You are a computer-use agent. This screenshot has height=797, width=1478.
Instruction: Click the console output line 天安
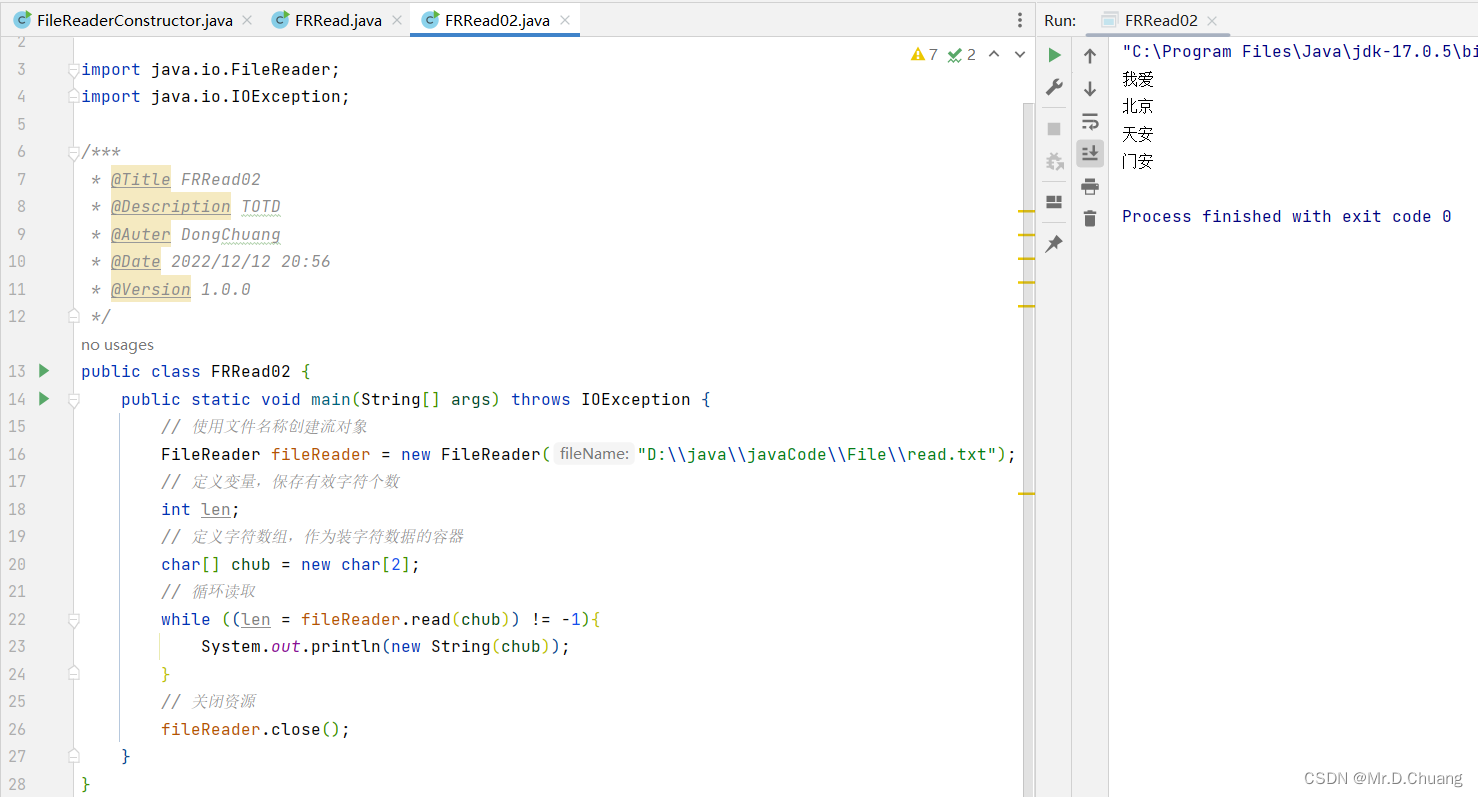pyautogui.click(x=1138, y=134)
